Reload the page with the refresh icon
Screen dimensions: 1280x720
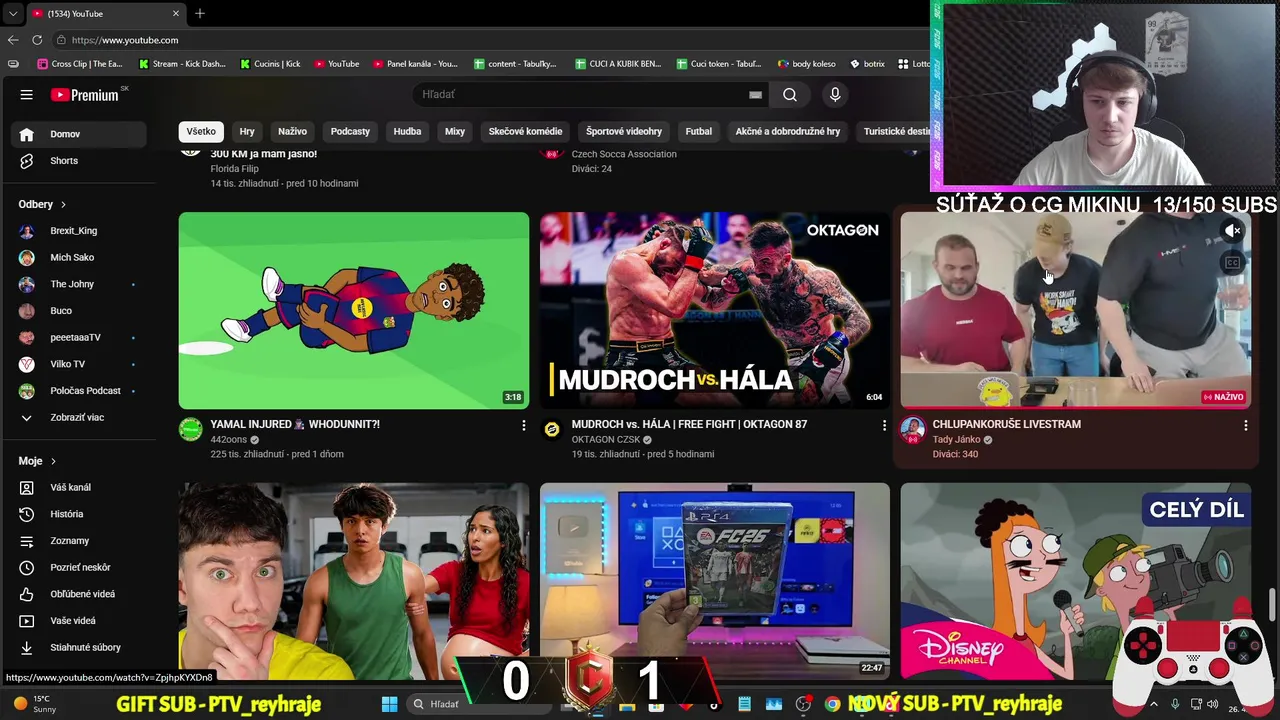click(37, 40)
